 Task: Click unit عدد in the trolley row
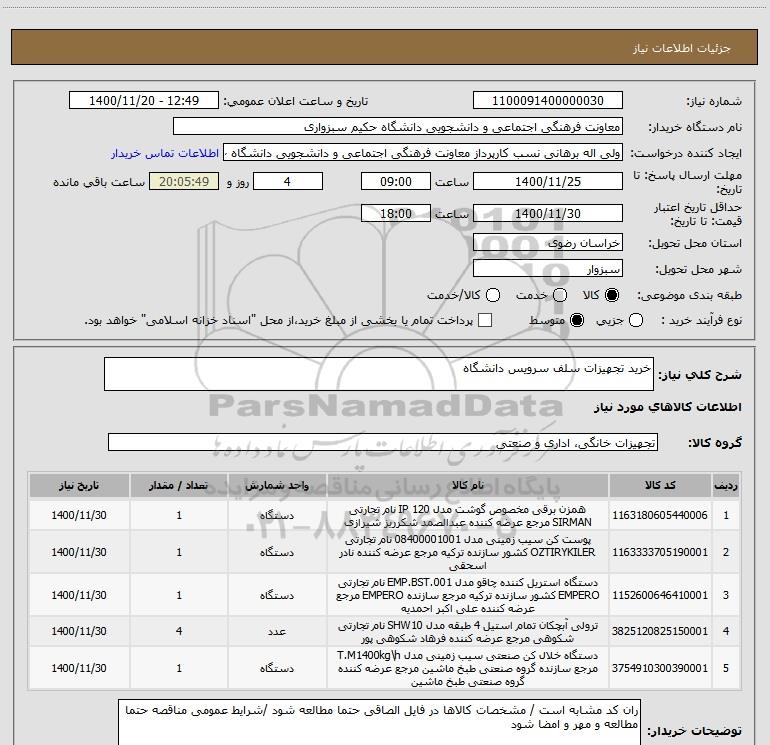pyautogui.click(x=277, y=631)
